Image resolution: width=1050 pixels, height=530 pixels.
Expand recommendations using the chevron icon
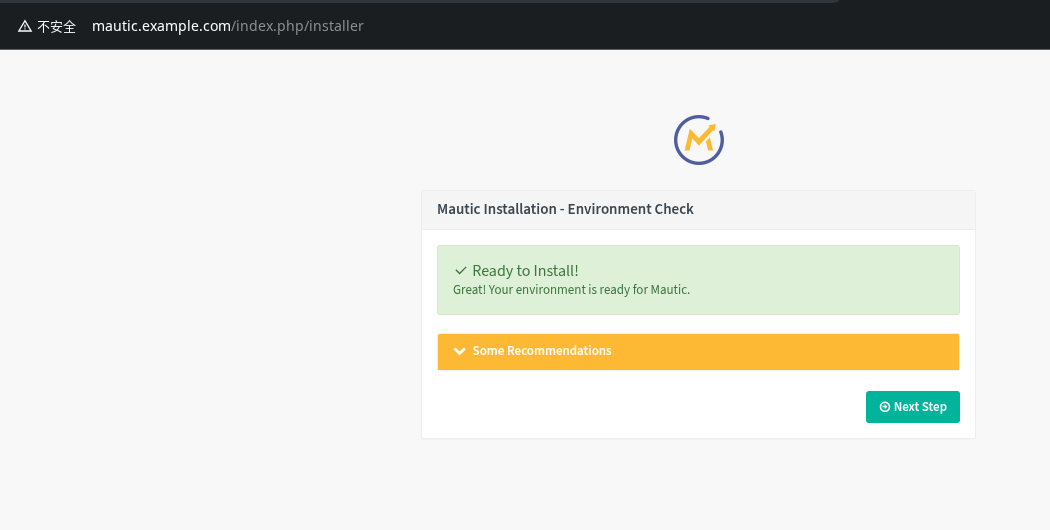click(460, 351)
